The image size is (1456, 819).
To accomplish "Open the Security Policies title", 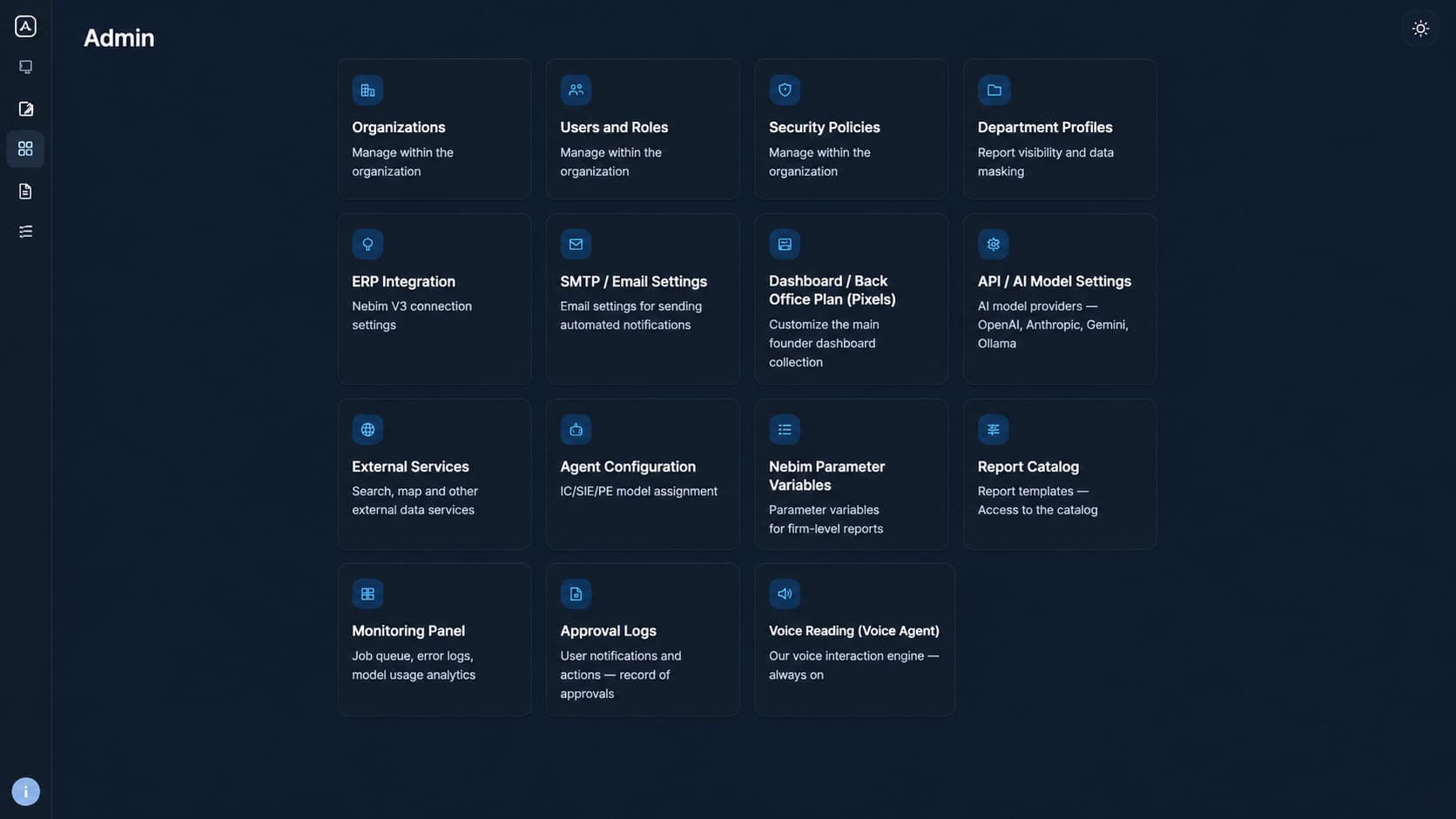I will 824,127.
